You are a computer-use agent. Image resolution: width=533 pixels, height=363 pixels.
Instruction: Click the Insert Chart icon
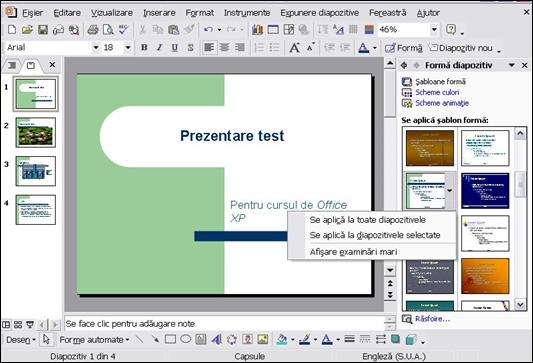257,30
